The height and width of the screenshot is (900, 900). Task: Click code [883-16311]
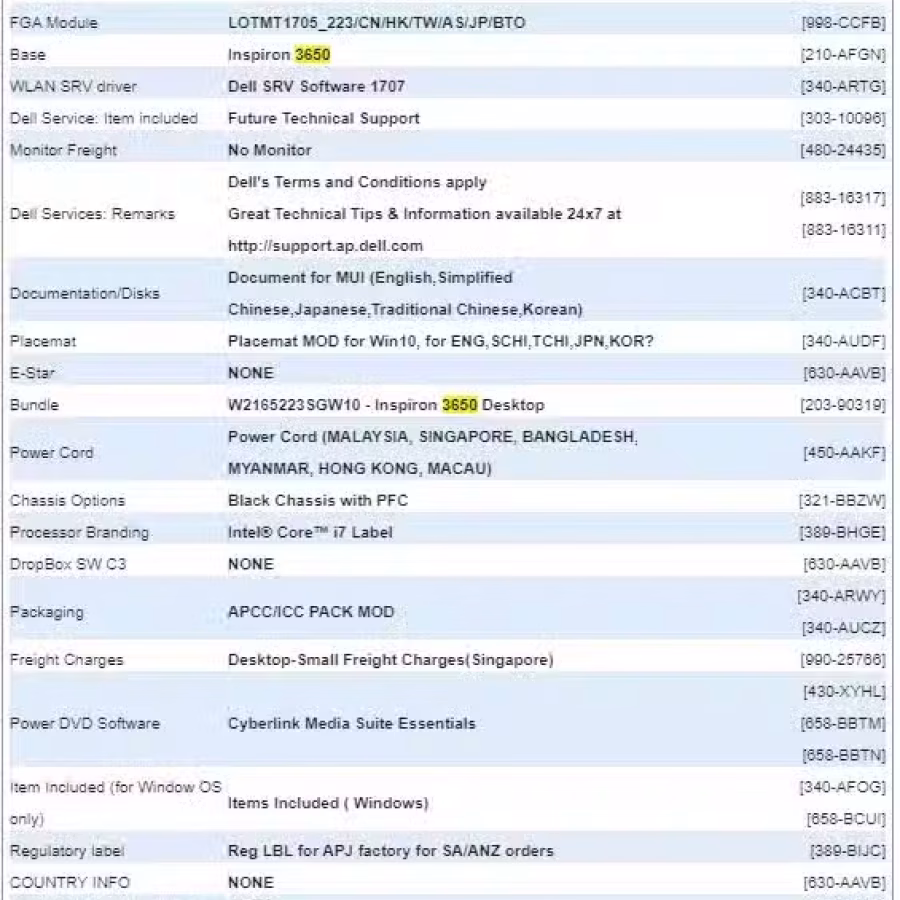coord(843,230)
